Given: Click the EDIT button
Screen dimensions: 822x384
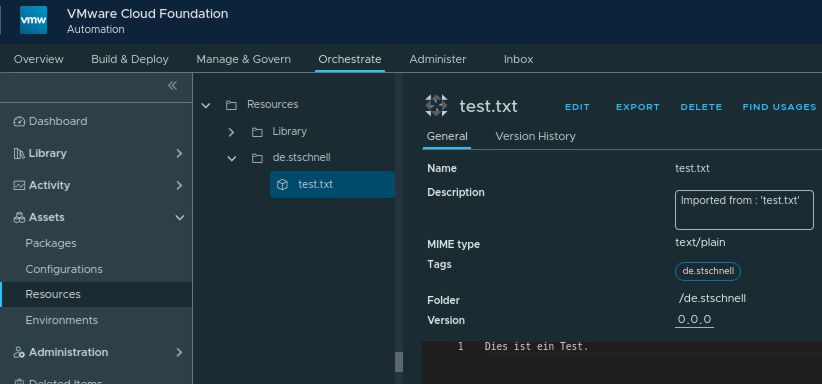Looking at the screenshot, I should pyautogui.click(x=577, y=107).
